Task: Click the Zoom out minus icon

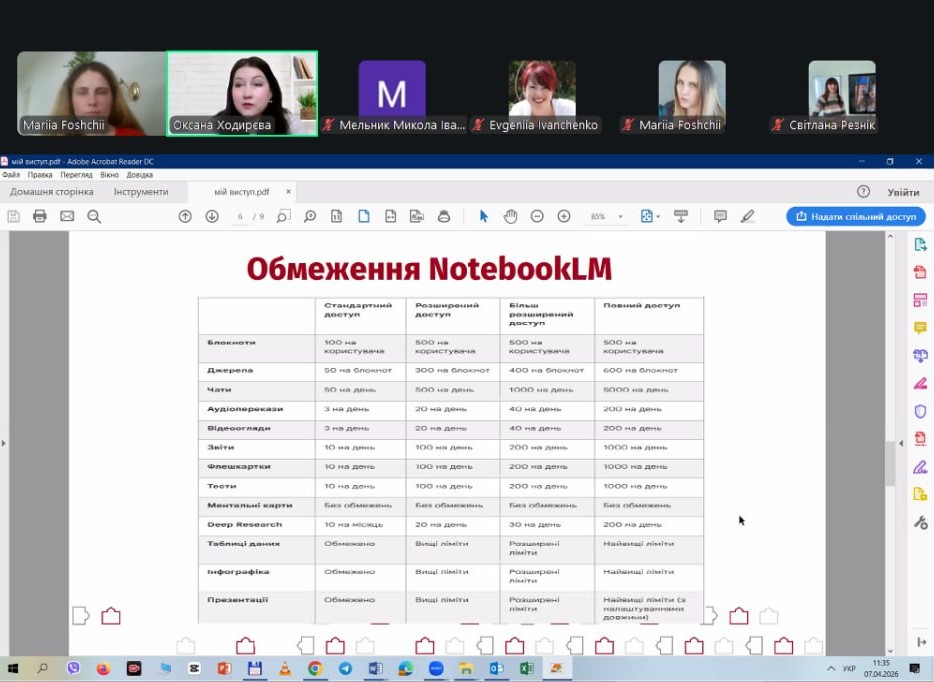Action: pyautogui.click(x=537, y=216)
